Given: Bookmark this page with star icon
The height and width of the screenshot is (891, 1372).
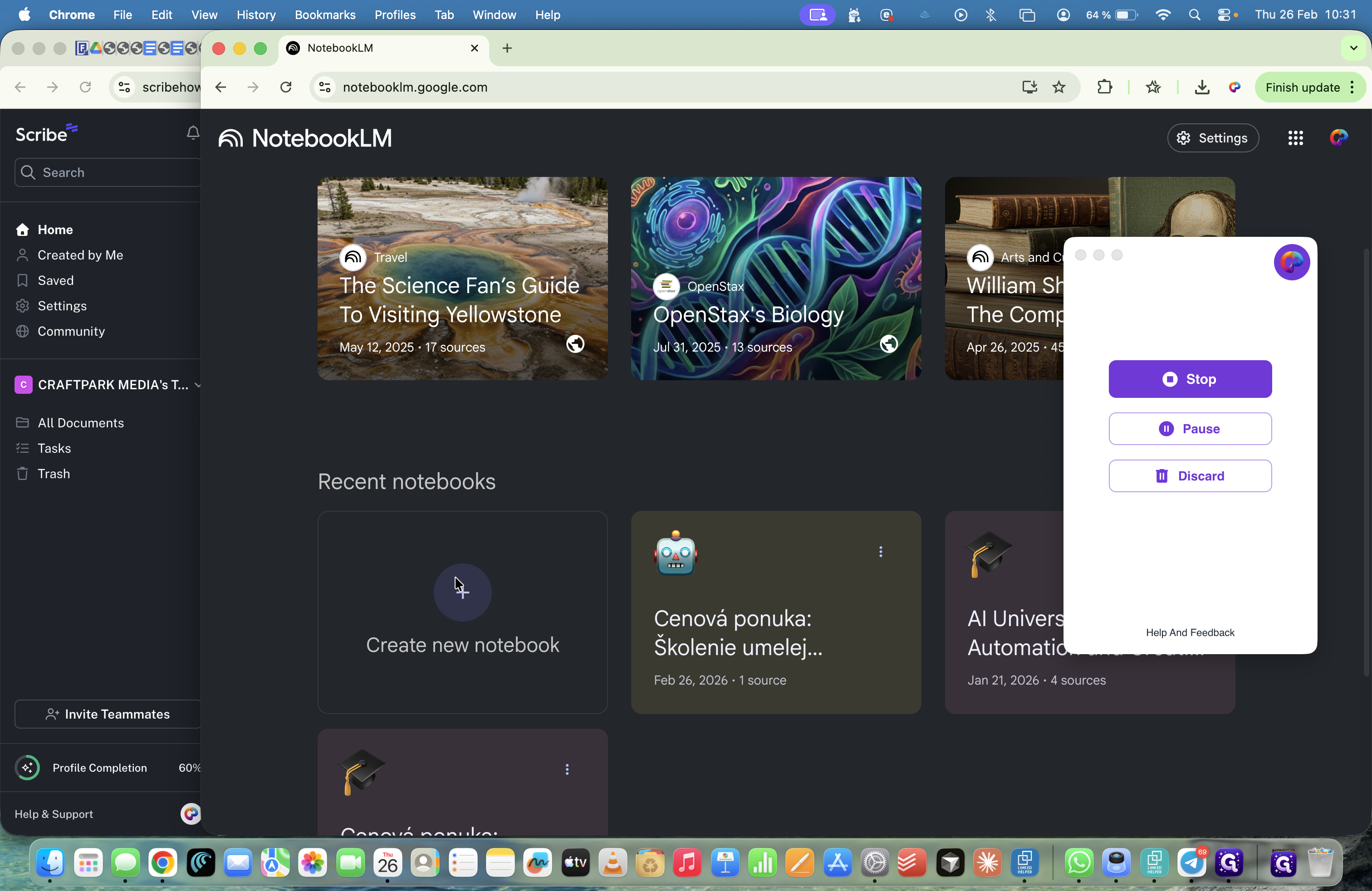Looking at the screenshot, I should coord(1058,87).
